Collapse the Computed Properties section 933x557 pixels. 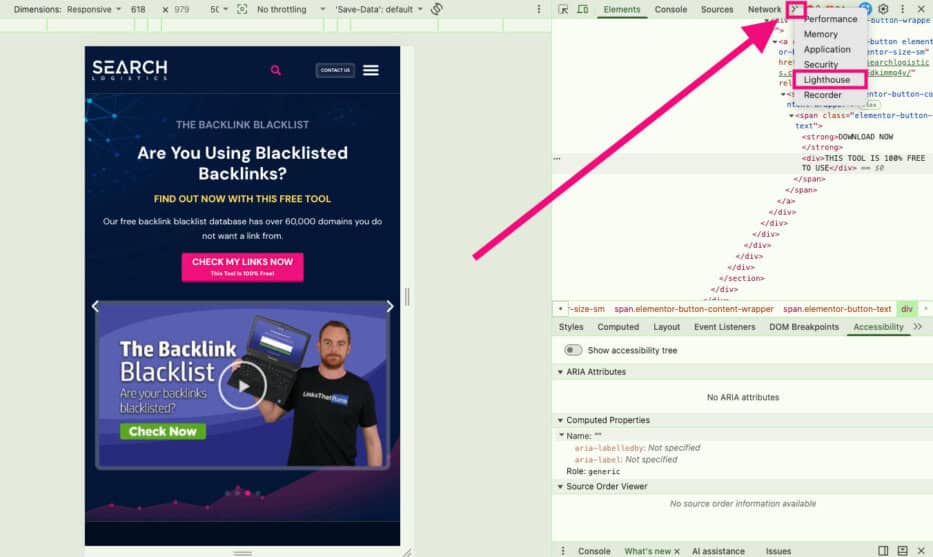[560, 420]
